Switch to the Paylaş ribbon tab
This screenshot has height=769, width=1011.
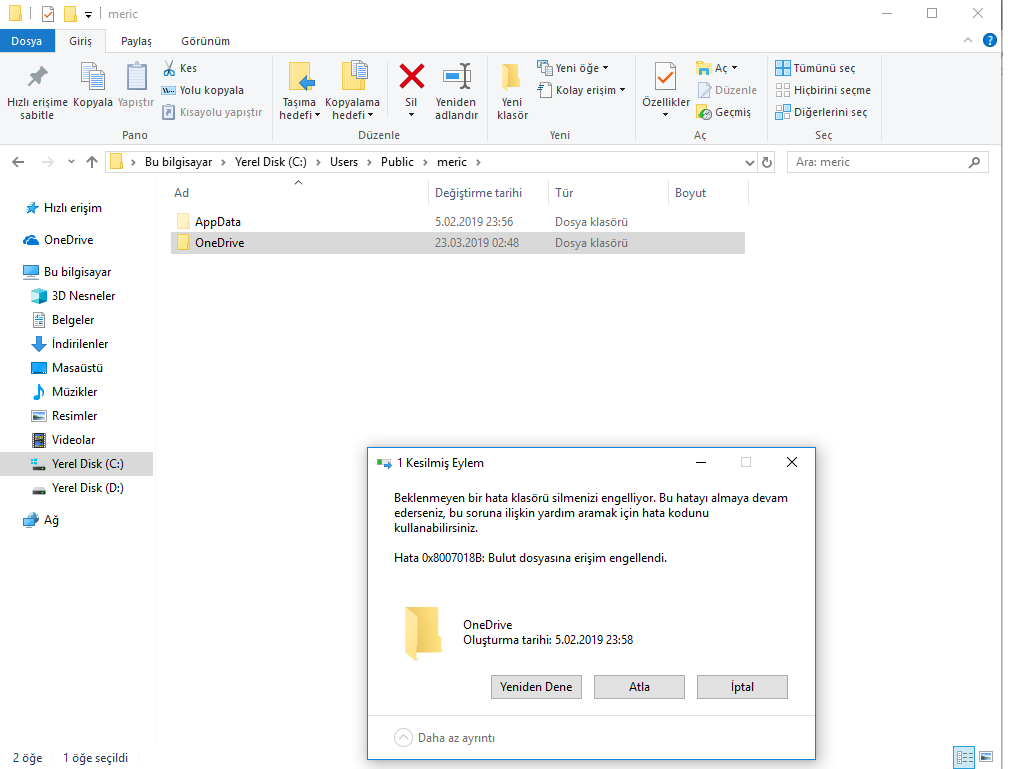pyautogui.click(x=136, y=41)
